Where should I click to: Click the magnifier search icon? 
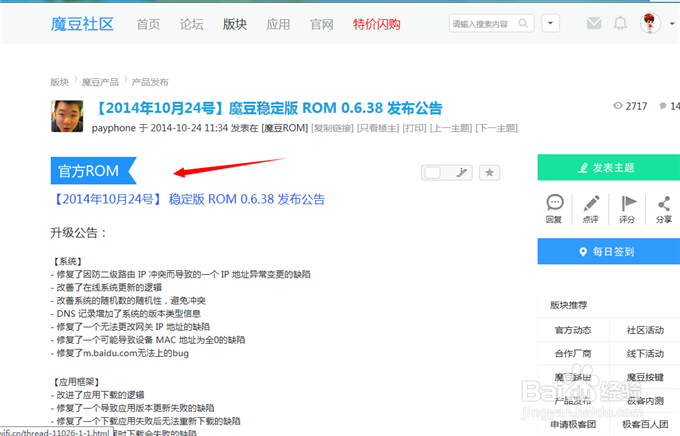pos(523,23)
